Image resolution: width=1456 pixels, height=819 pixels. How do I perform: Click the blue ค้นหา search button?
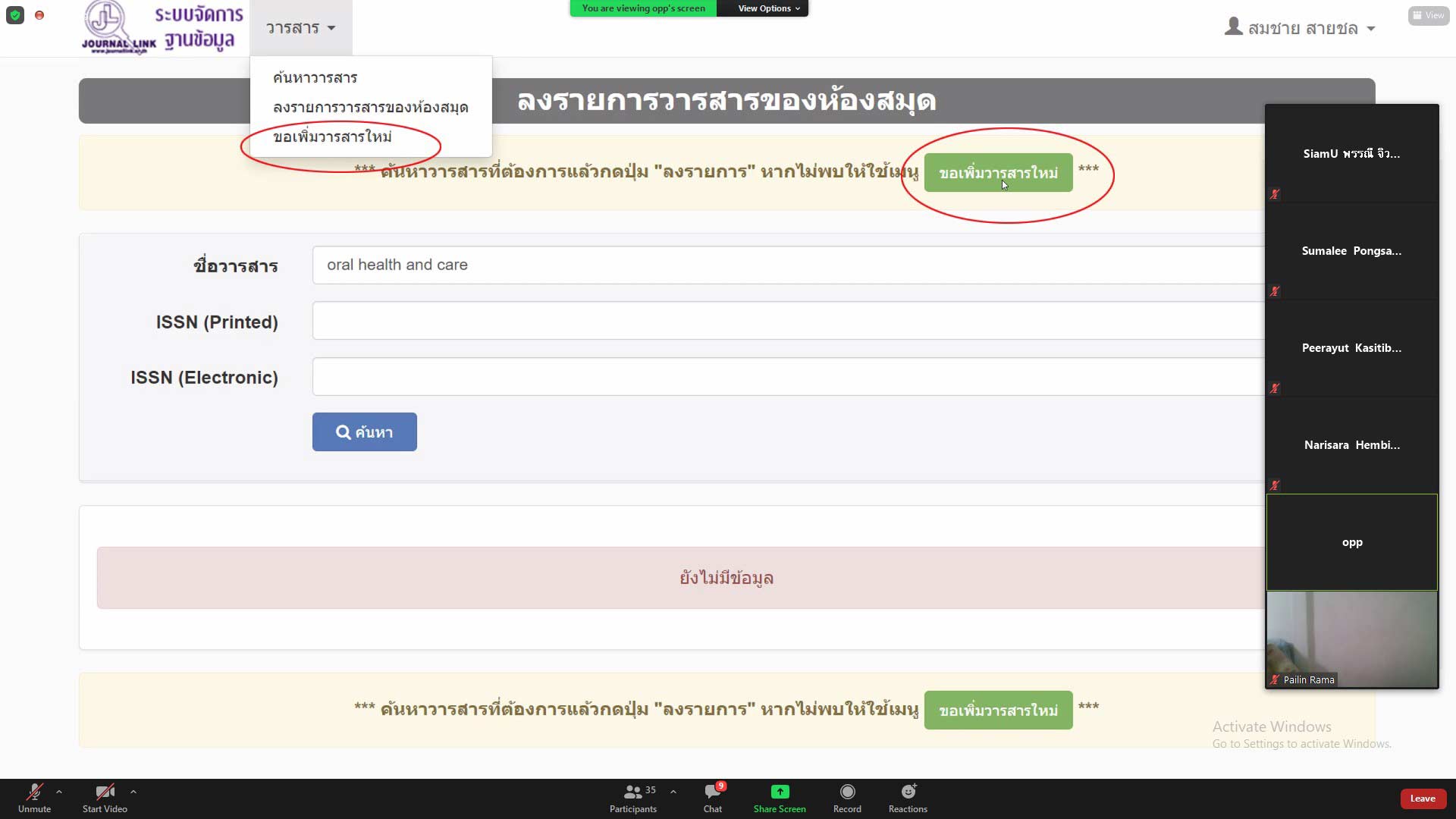364,431
